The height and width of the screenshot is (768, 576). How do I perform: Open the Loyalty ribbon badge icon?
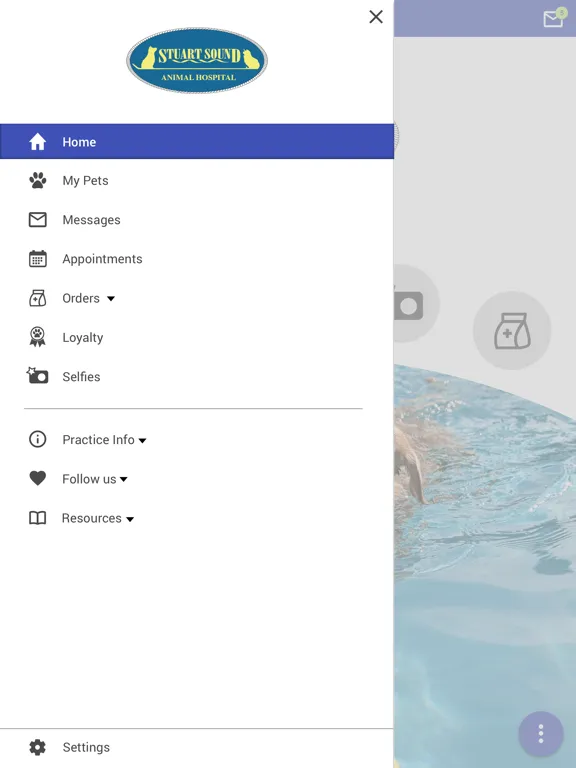pyautogui.click(x=38, y=337)
